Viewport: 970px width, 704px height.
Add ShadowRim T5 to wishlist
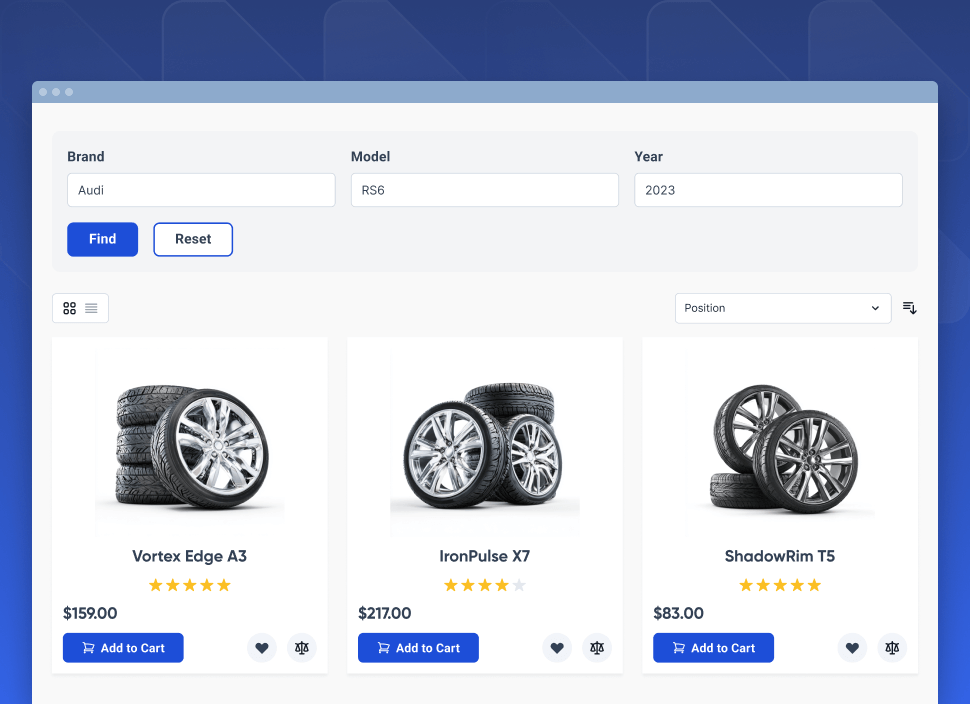[x=852, y=648]
